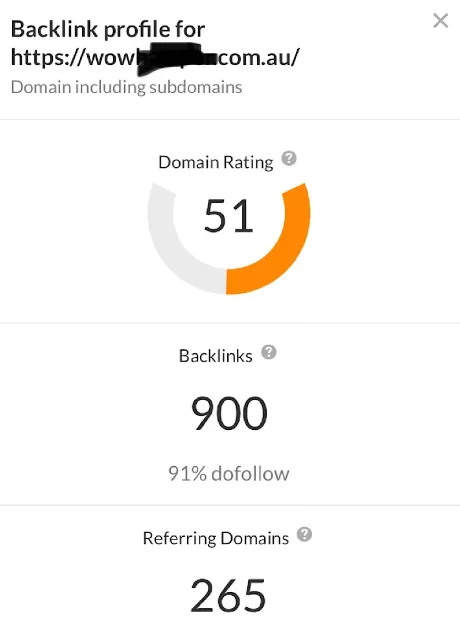The image size is (460, 635).
Task: Click the 91% dofollow text
Action: (229, 473)
